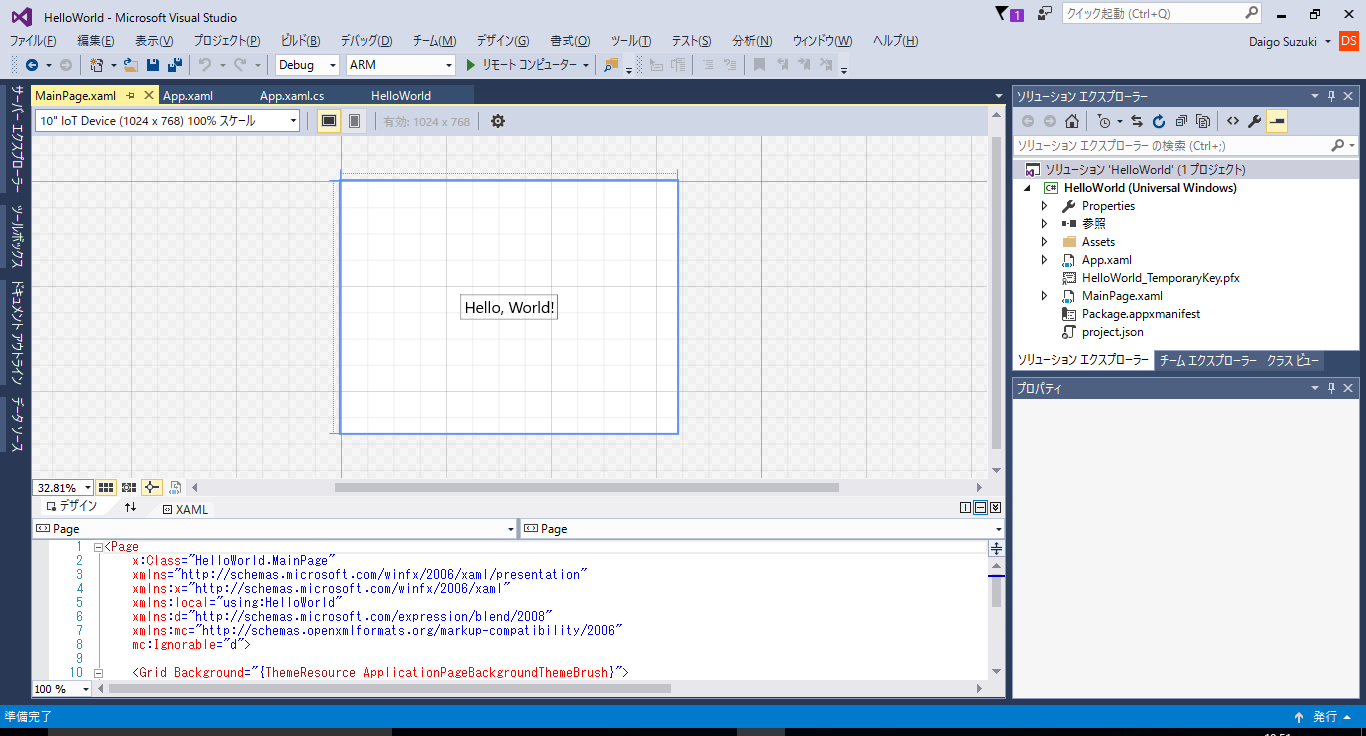
Task: Switch design canvas to portrait orientation
Action: (x=354, y=120)
